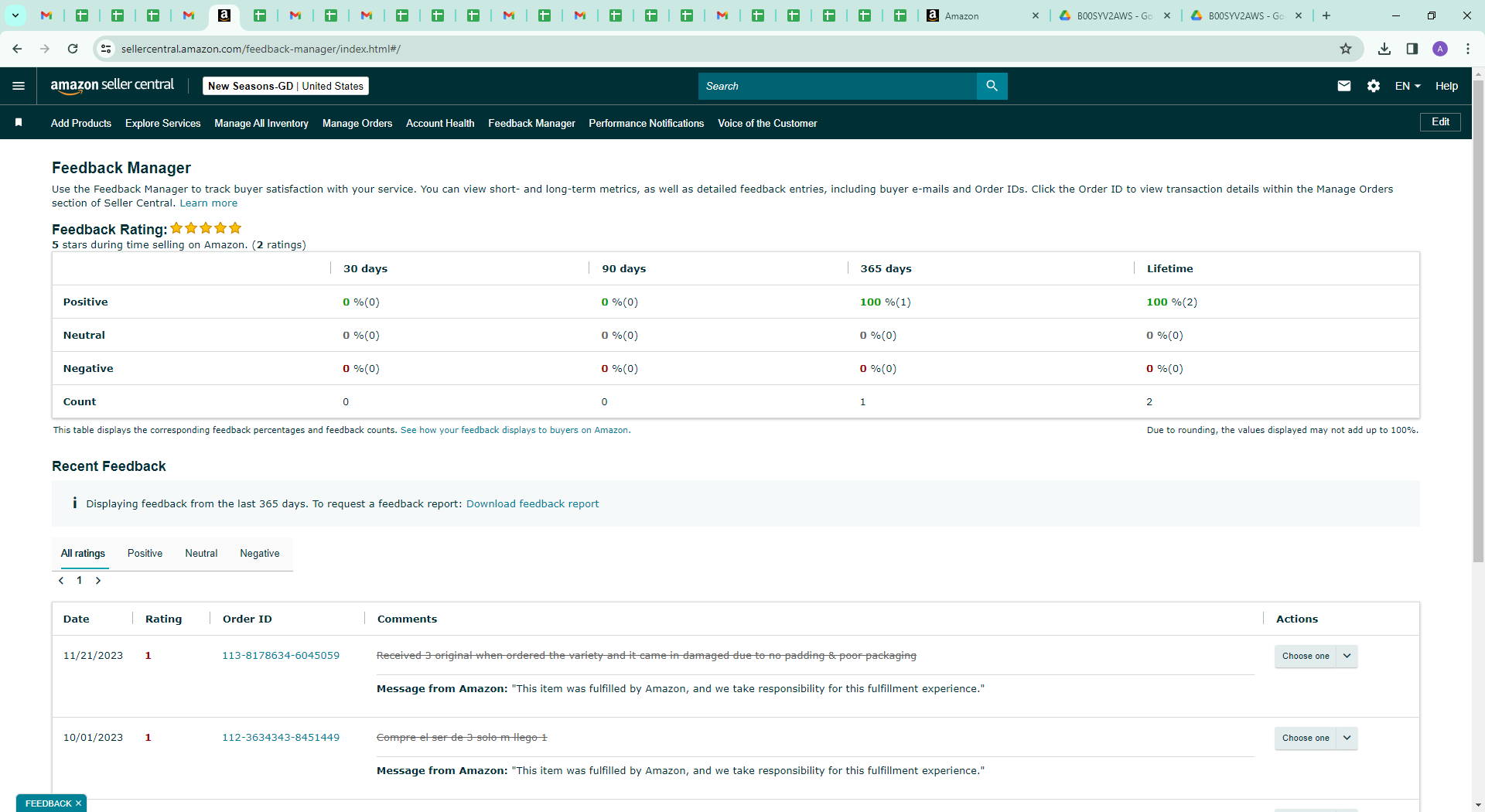
Task: Open Explore Services menu item
Action: (162, 123)
